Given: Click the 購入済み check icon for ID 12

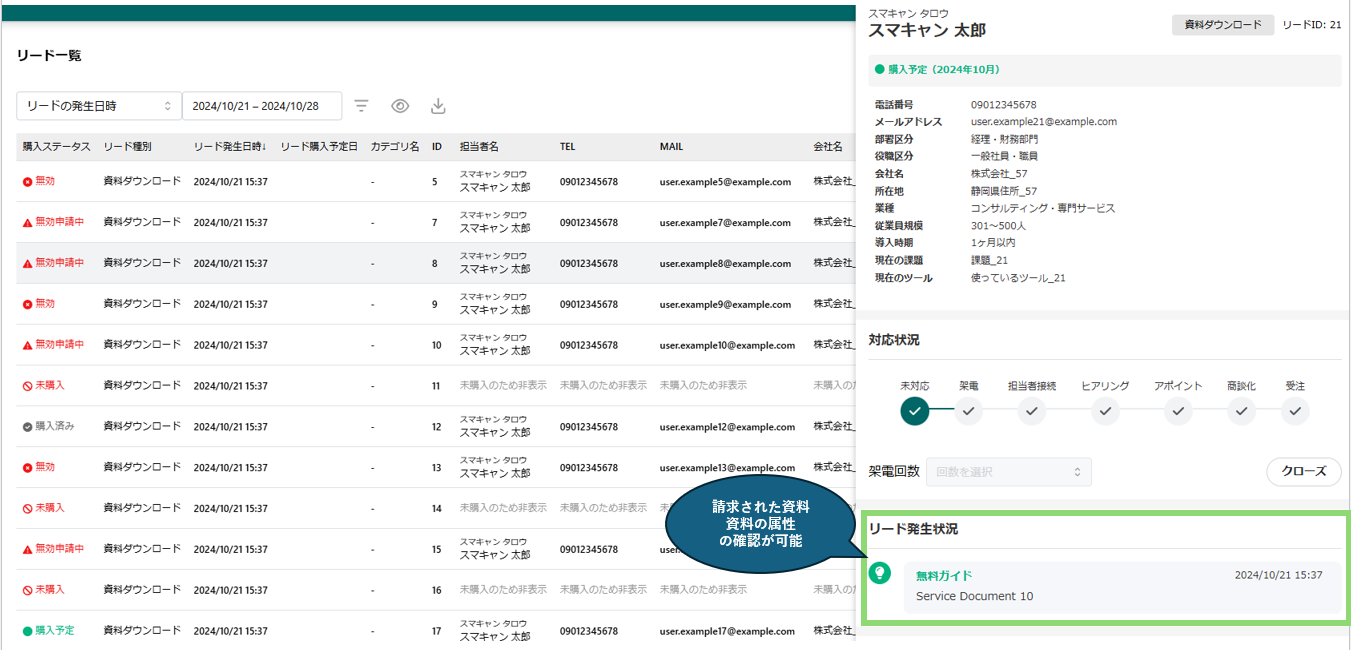Looking at the screenshot, I should pos(28,427).
